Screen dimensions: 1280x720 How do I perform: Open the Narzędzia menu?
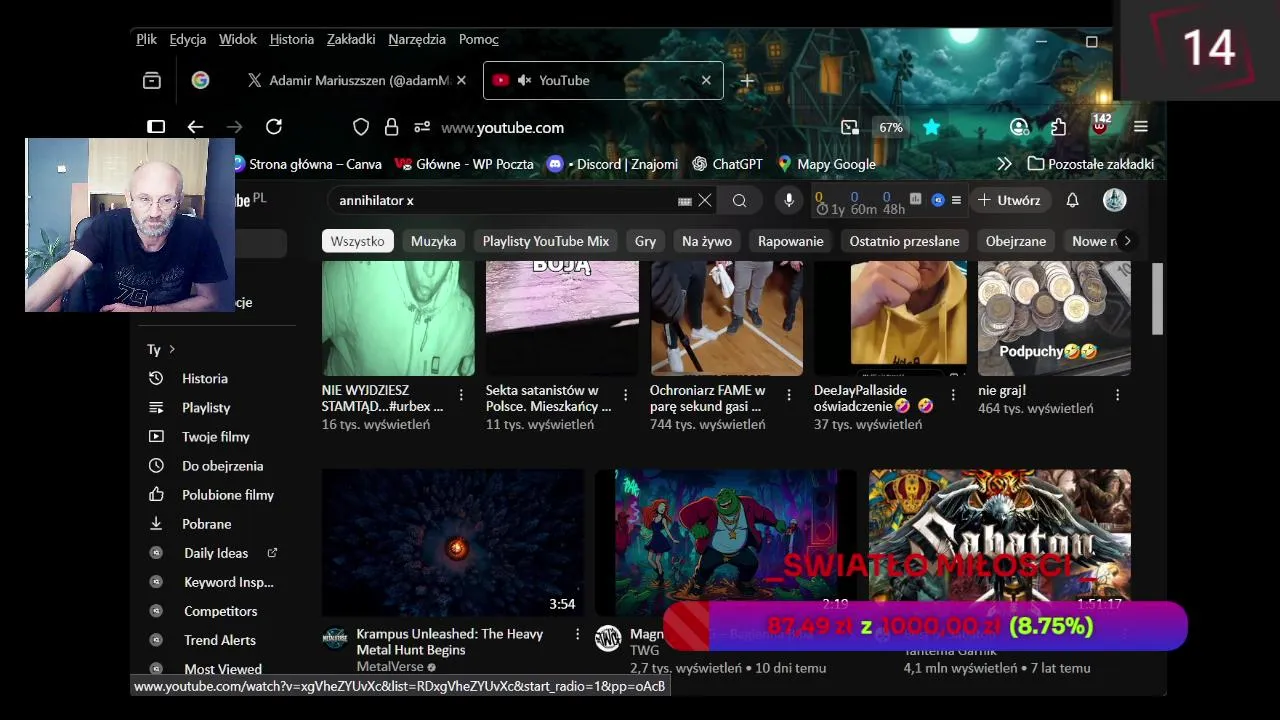417,39
